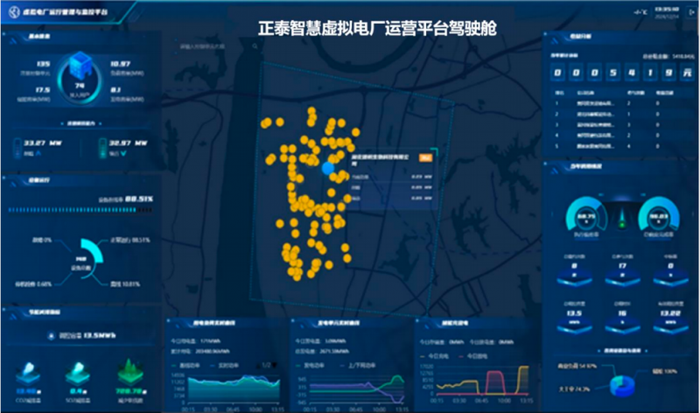Click the 33.27 MW up-regulation value
Screen dimensions: 700x413
(x=42, y=143)
